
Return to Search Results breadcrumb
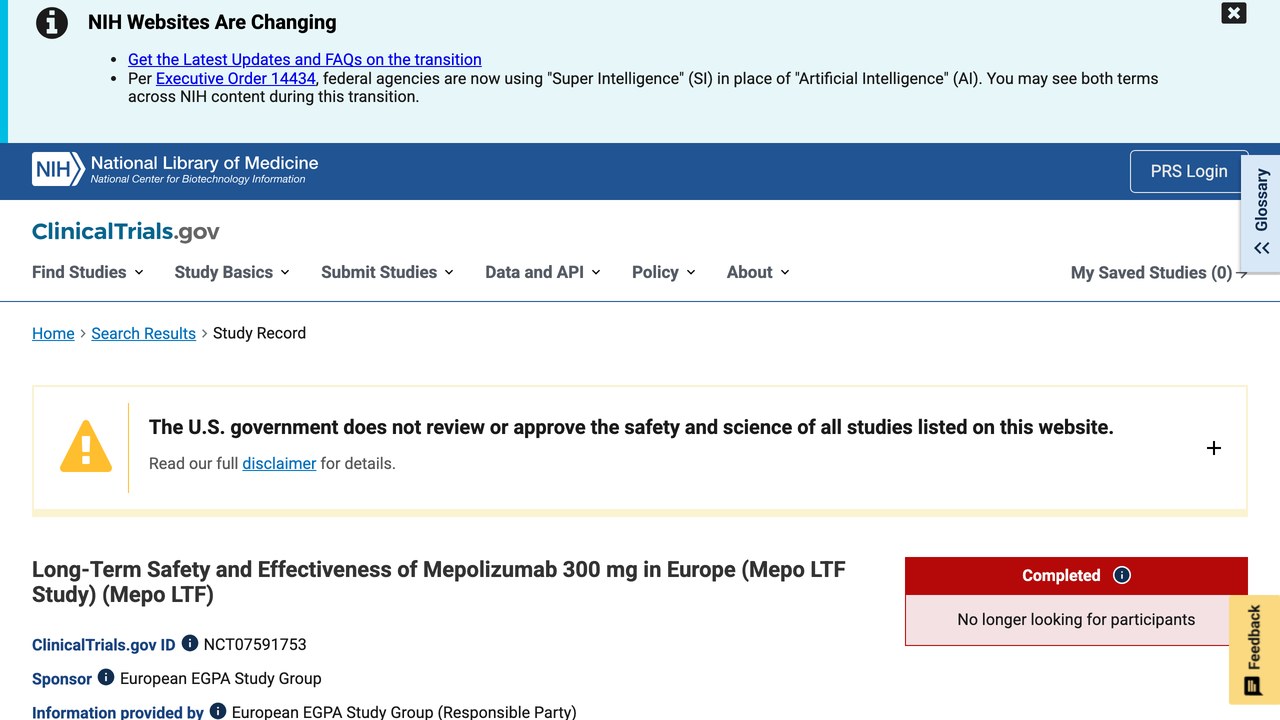coord(143,333)
